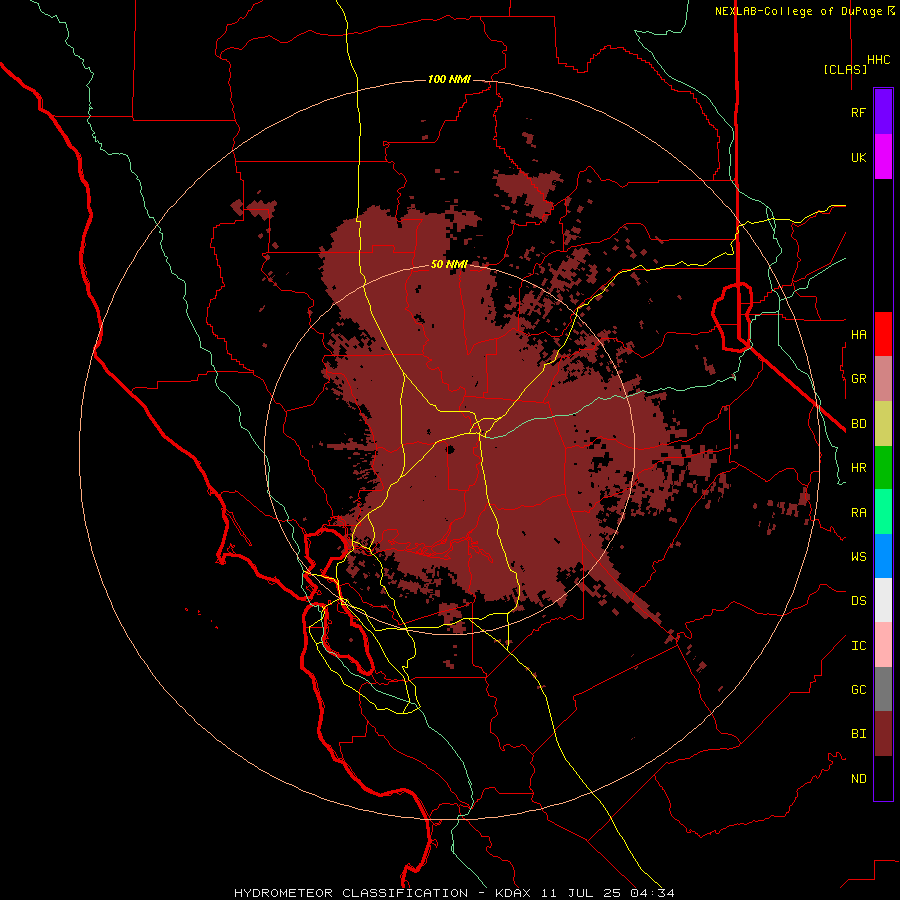
Task: Click the WS blue legend swatch
Action: tap(883, 556)
